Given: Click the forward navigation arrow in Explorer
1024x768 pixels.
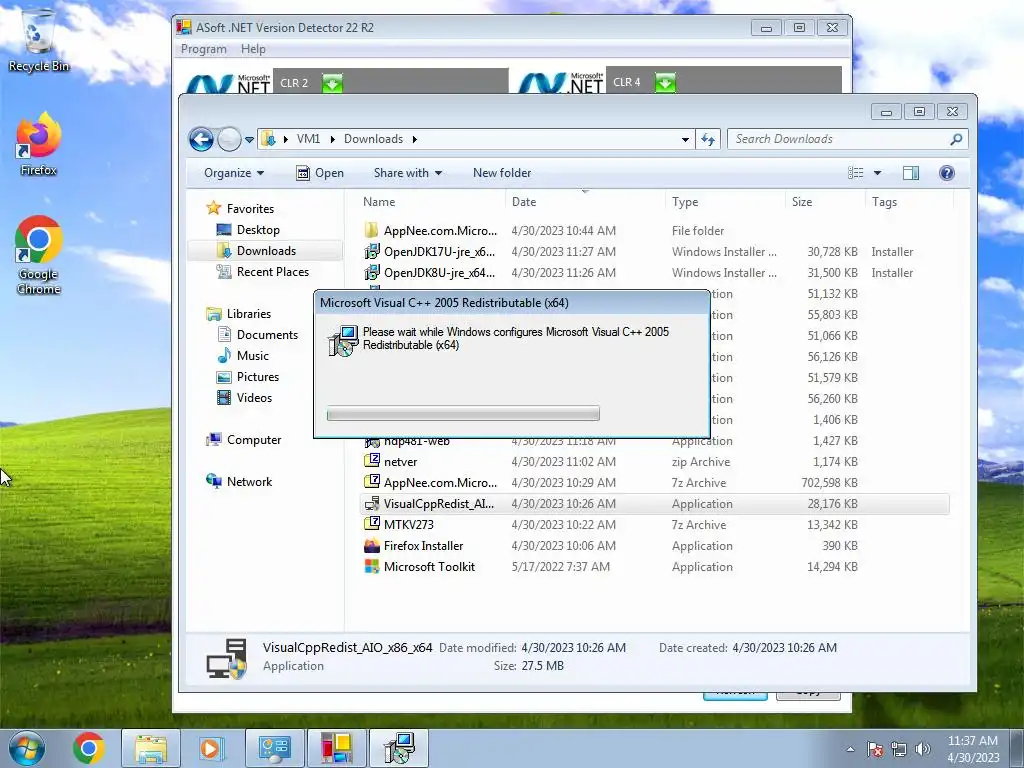Looking at the screenshot, I should point(229,139).
